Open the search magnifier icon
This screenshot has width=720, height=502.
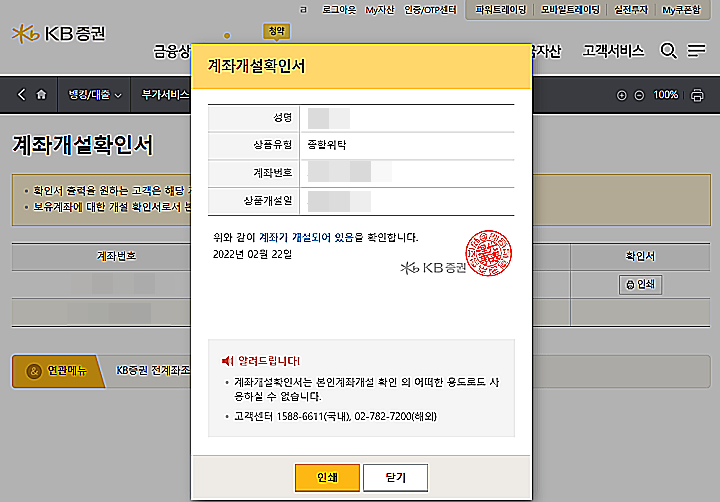tap(668, 51)
